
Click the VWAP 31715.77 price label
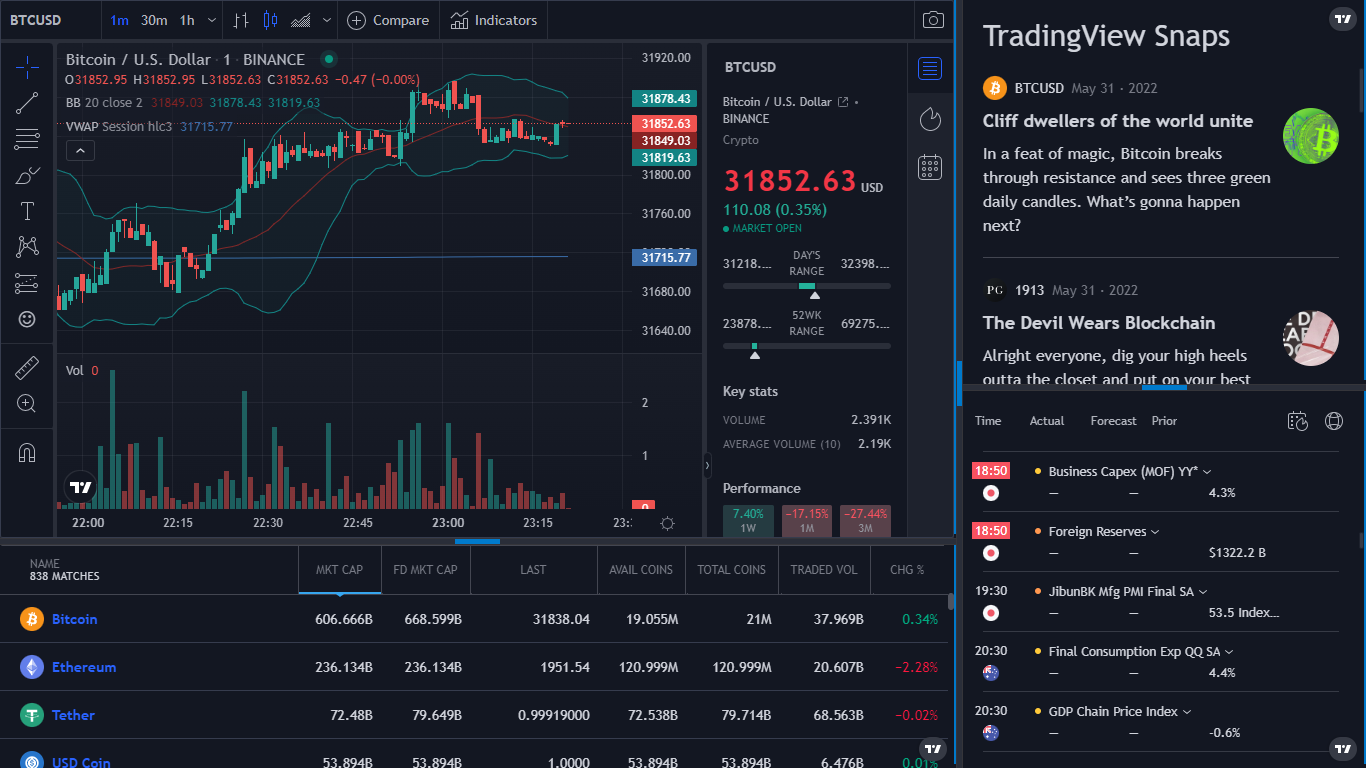click(x=663, y=257)
